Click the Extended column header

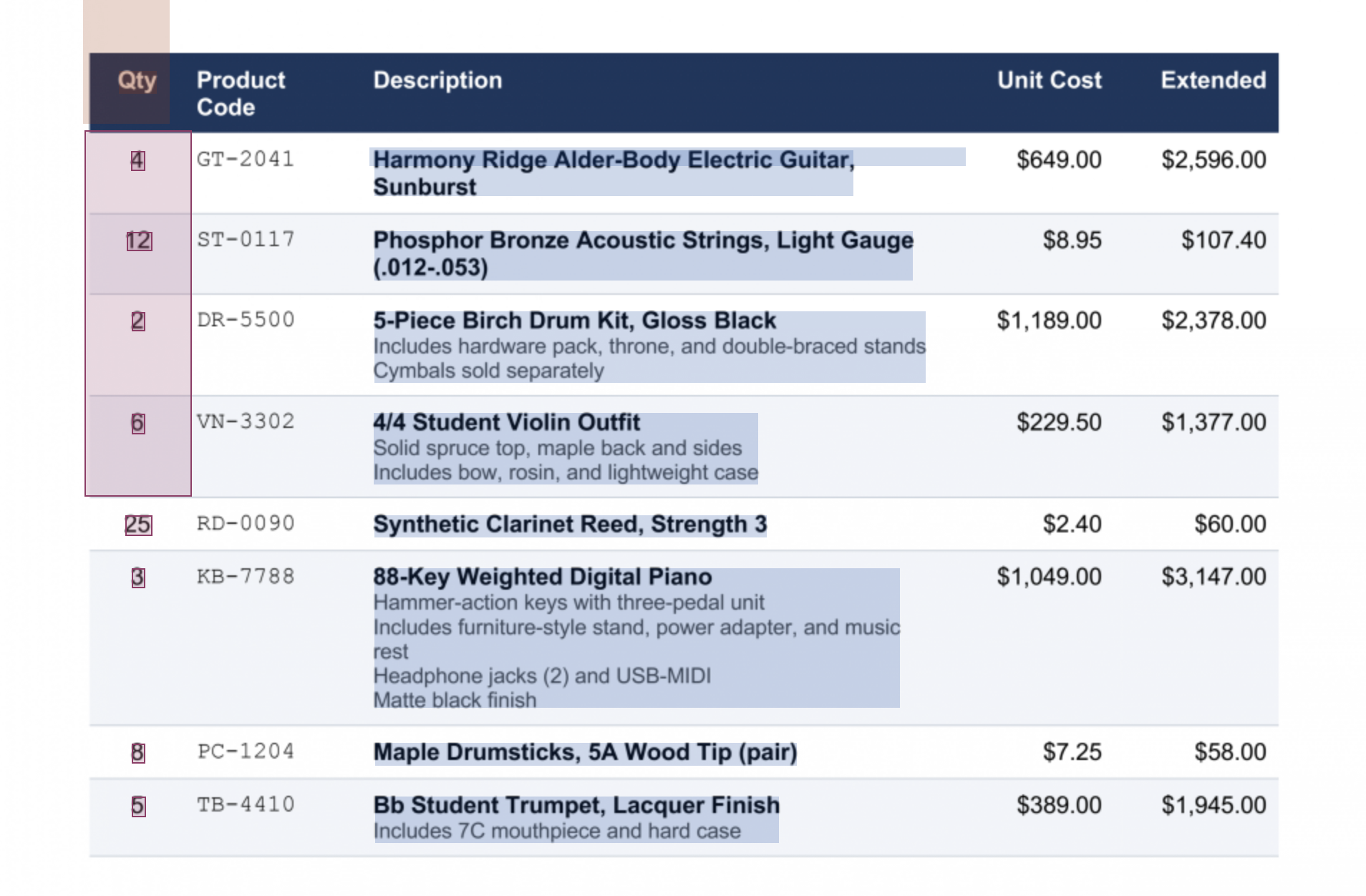click(1213, 80)
